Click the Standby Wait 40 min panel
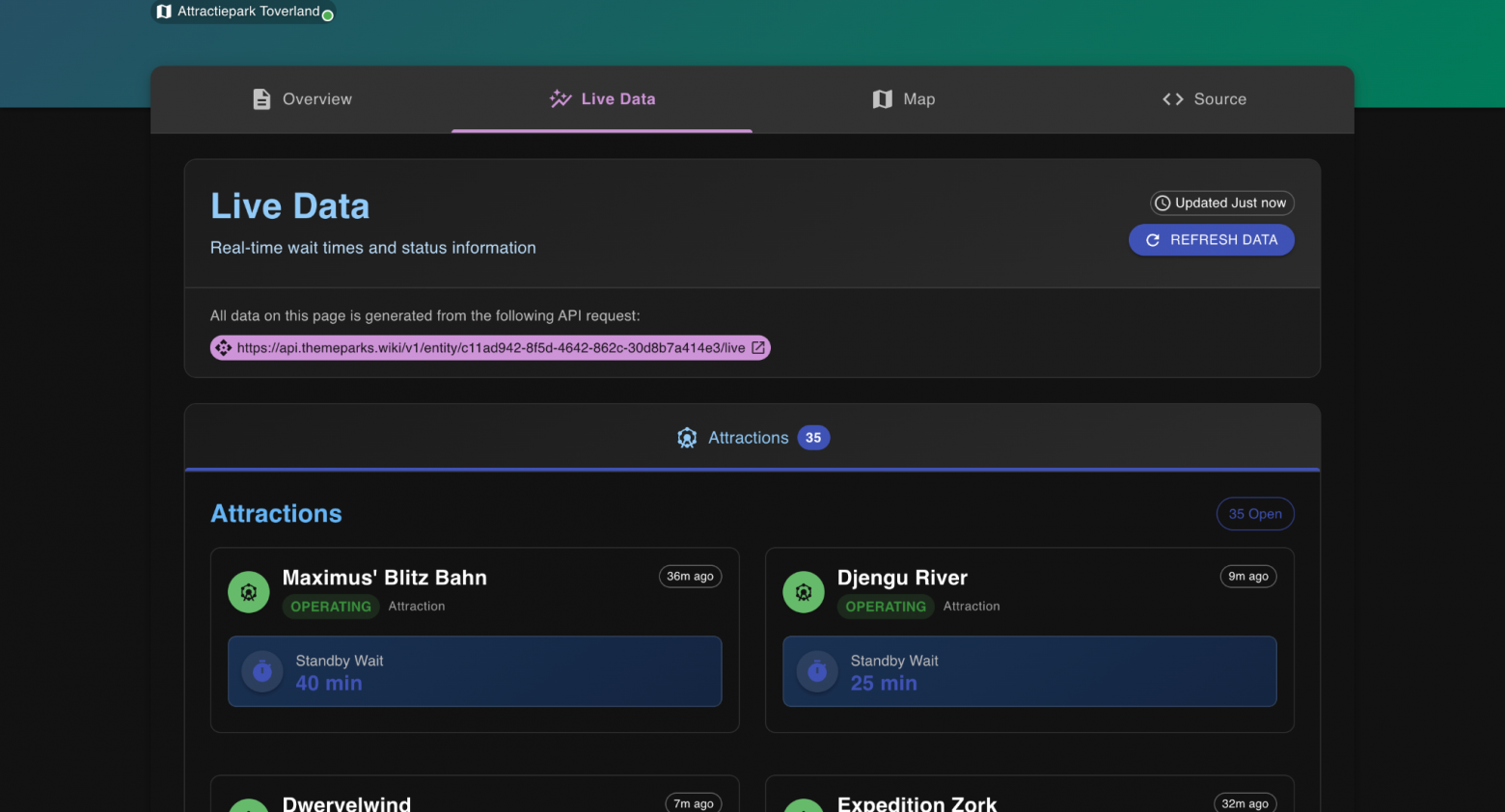This screenshot has width=1505, height=812. (475, 671)
